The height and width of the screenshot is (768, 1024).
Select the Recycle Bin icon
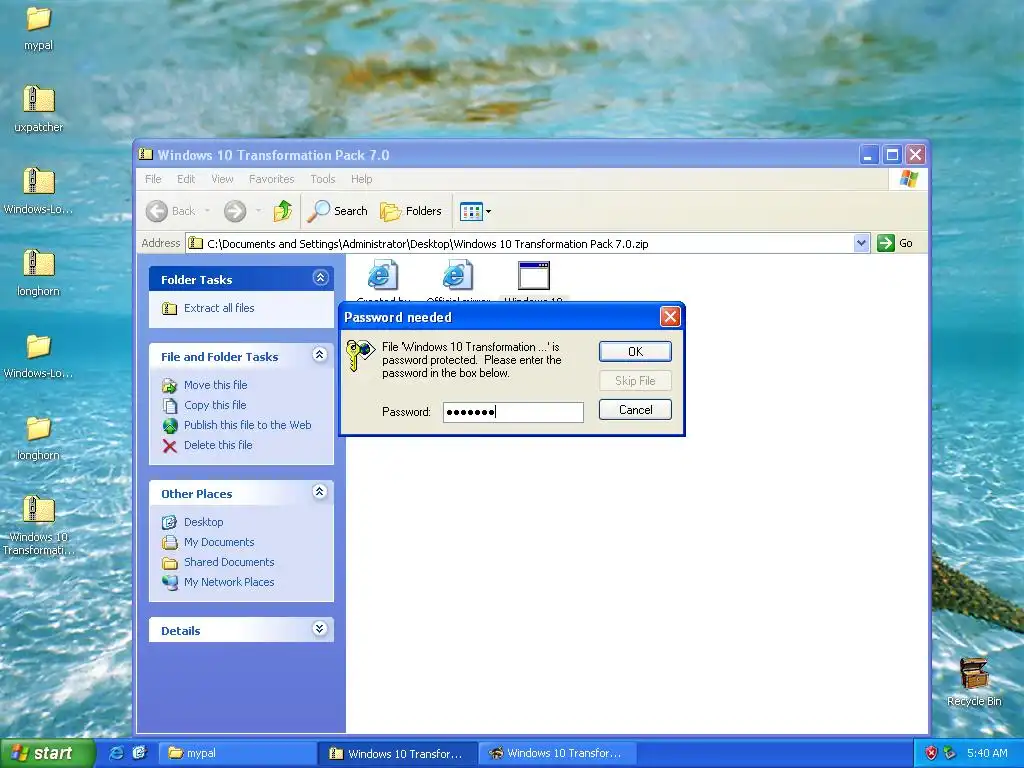click(974, 682)
